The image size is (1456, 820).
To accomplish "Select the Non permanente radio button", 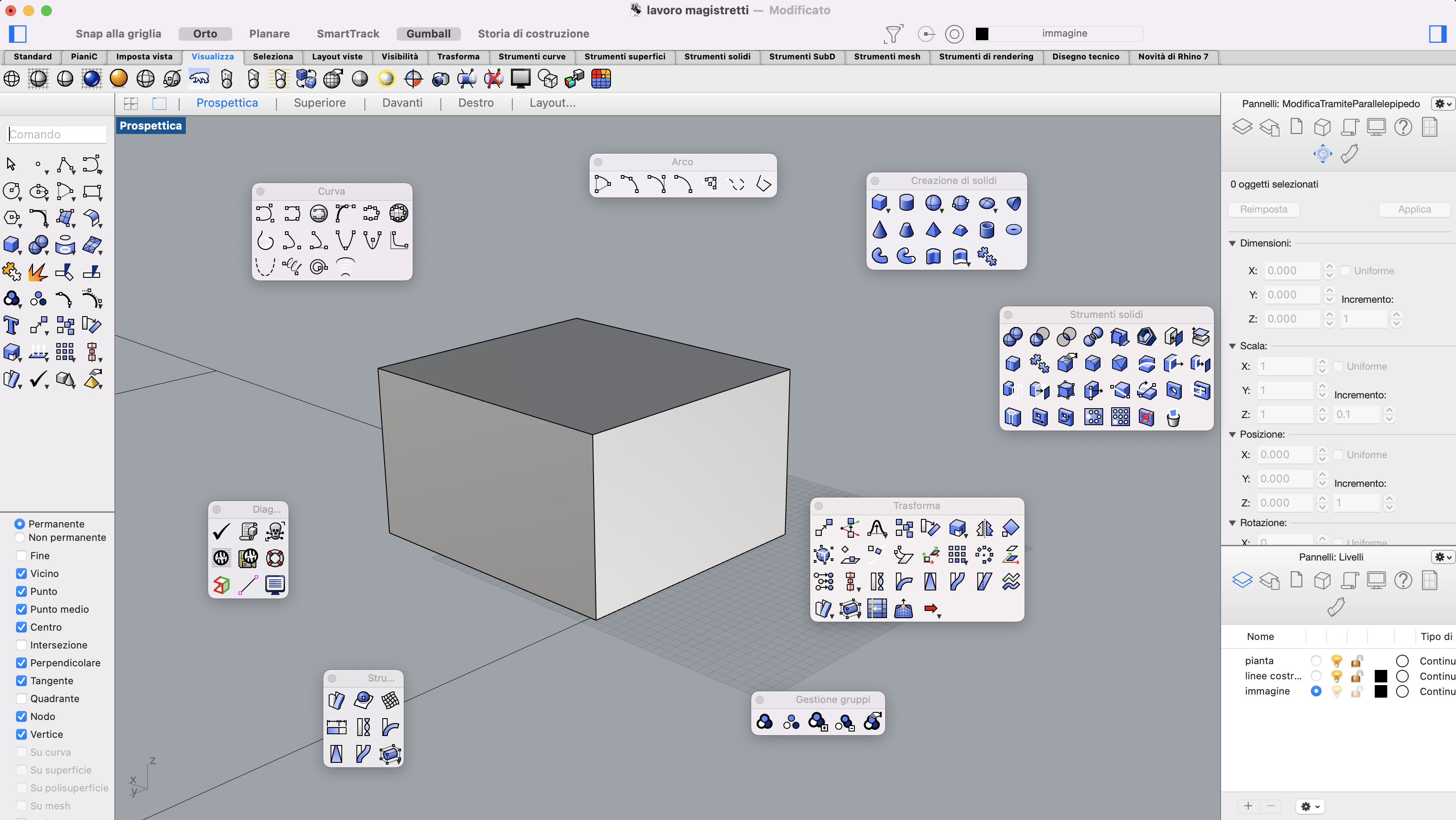I will 20,537.
